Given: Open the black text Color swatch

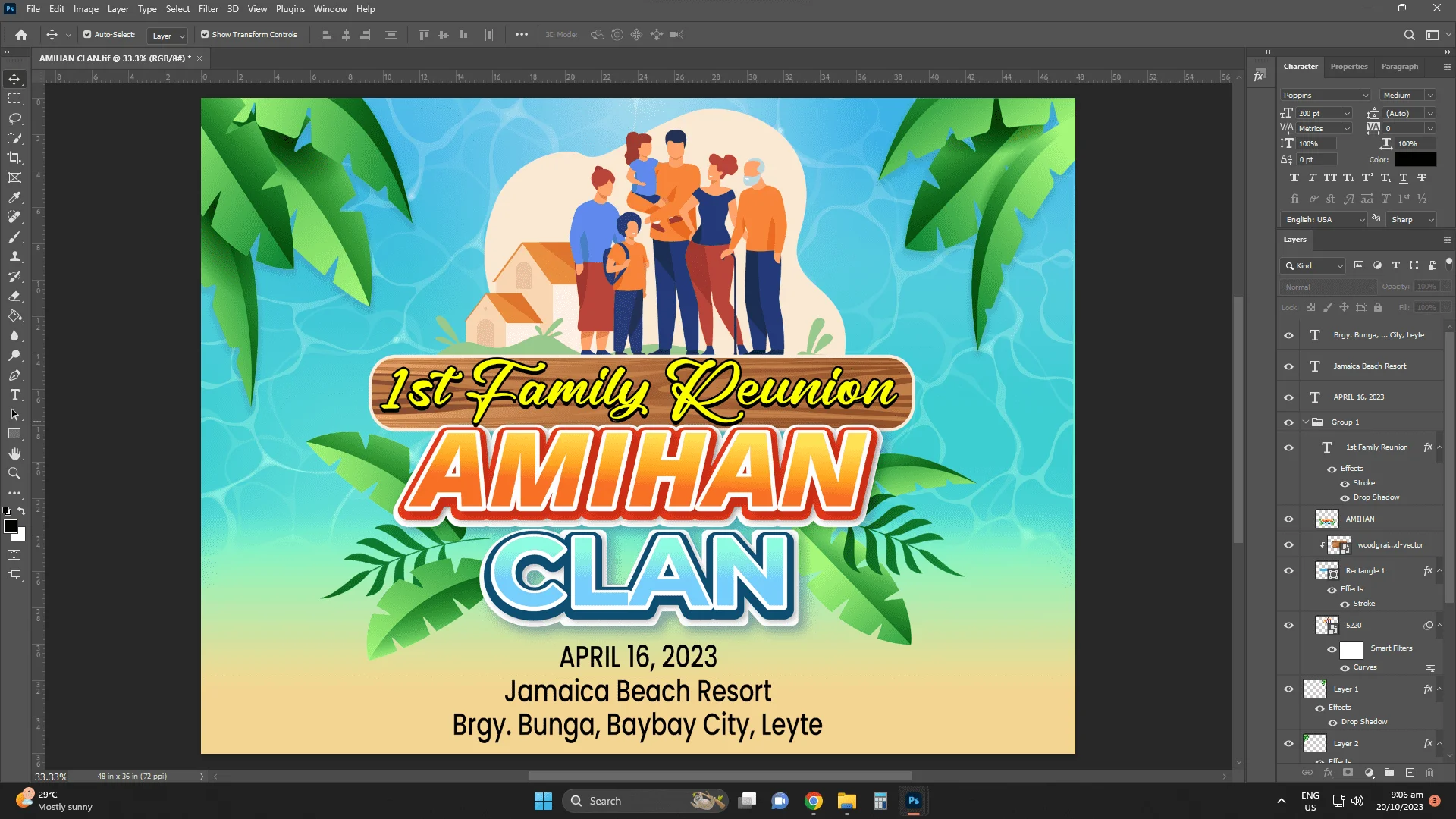Looking at the screenshot, I should pyautogui.click(x=1415, y=160).
